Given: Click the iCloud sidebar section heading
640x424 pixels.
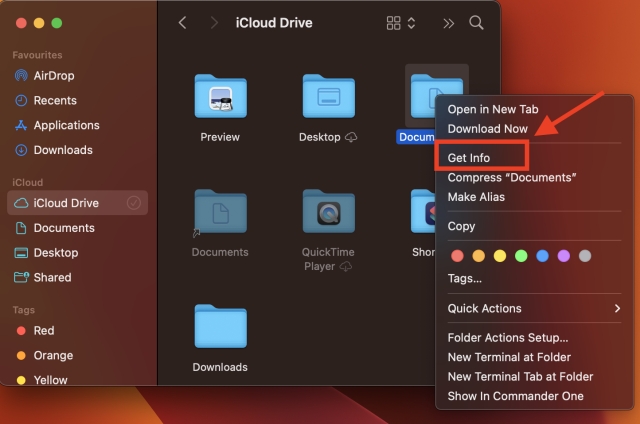Looking at the screenshot, I should 27,182.
